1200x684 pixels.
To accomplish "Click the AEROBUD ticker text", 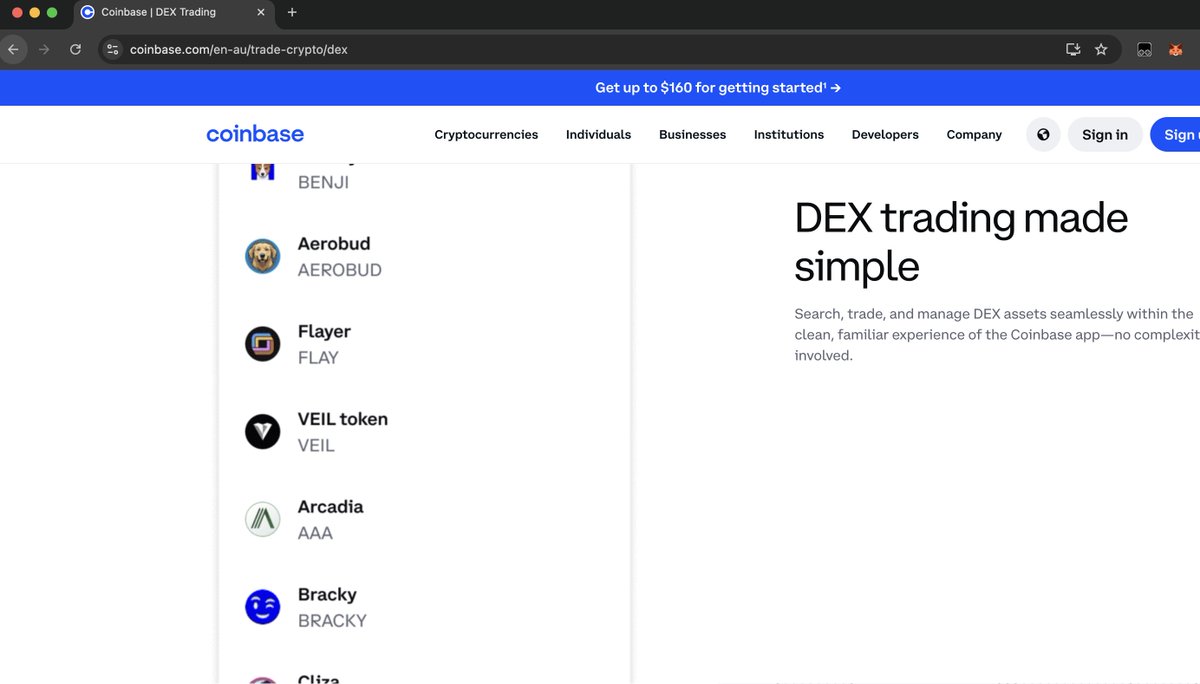I will (340, 270).
